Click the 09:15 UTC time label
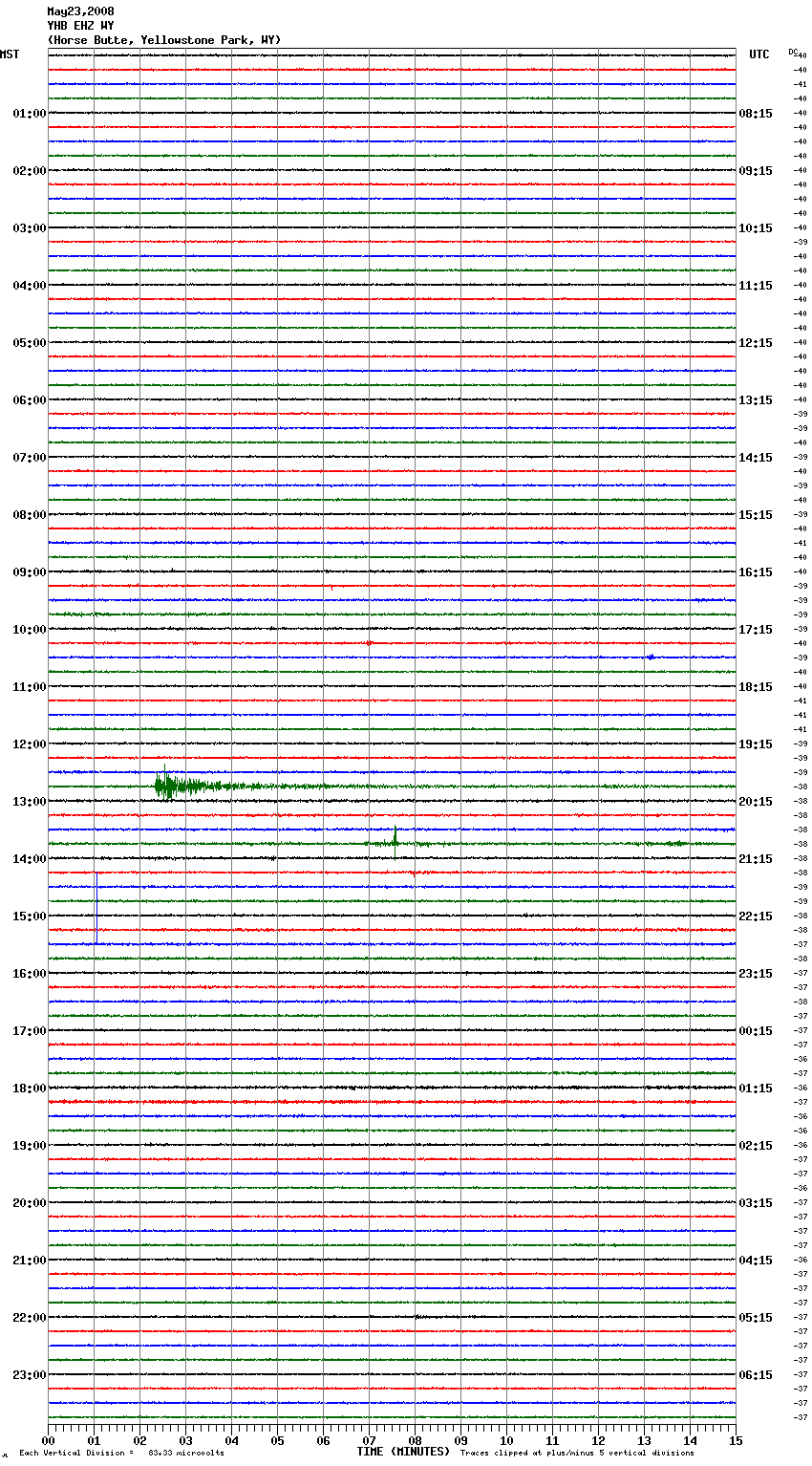Image resolution: width=812 pixels, height=1466 pixels. (x=756, y=171)
